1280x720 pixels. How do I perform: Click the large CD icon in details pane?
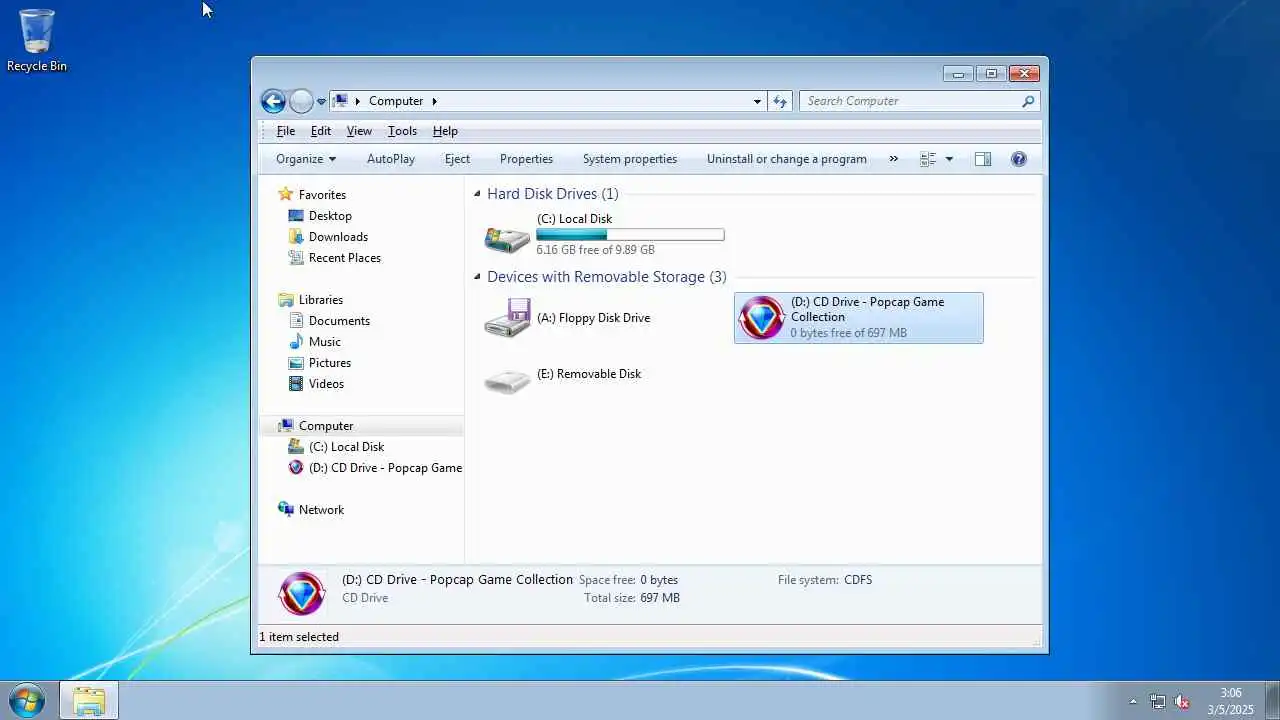(x=302, y=594)
